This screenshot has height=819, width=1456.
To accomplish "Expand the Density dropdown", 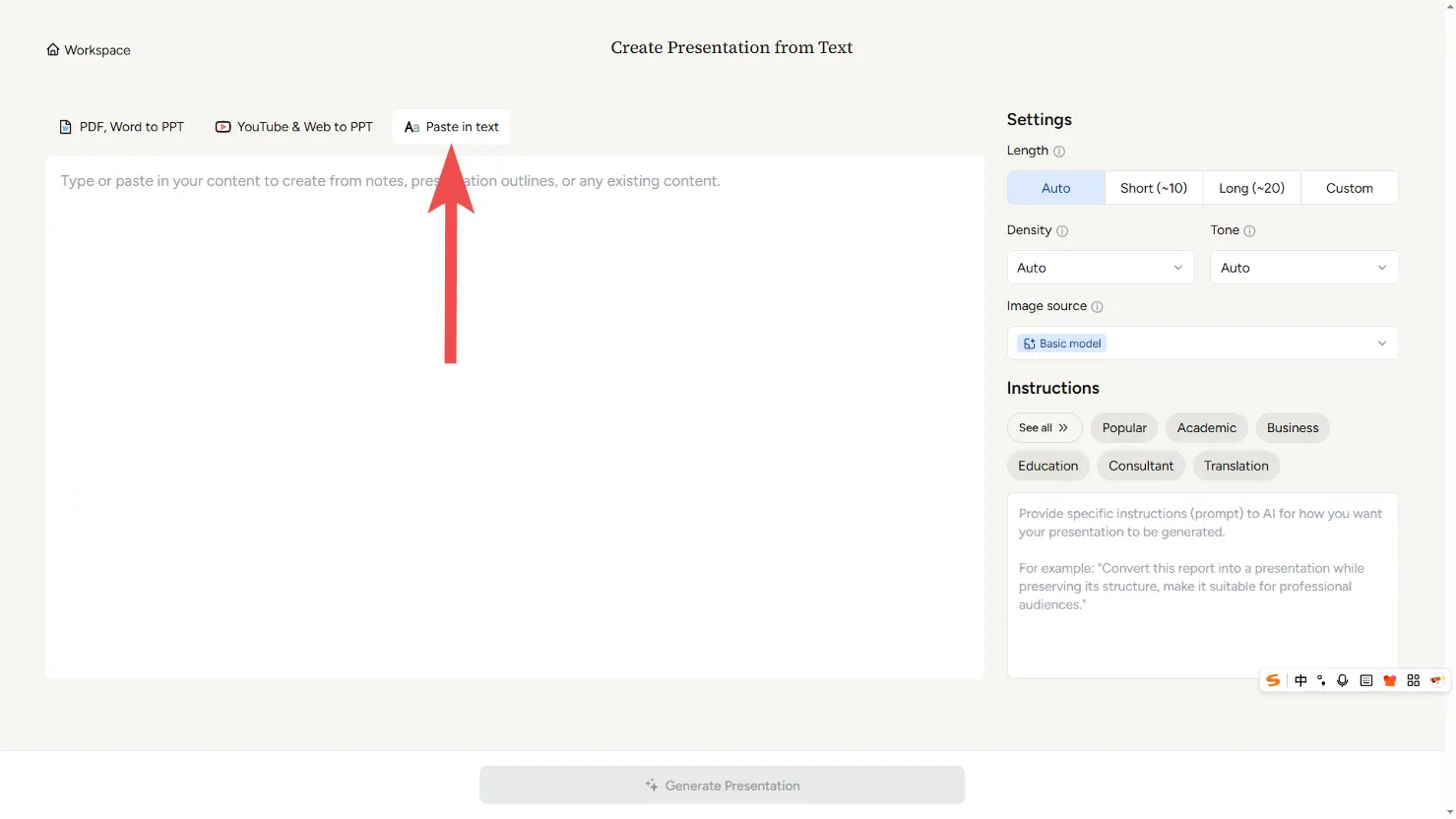I will pyautogui.click(x=1100, y=268).
